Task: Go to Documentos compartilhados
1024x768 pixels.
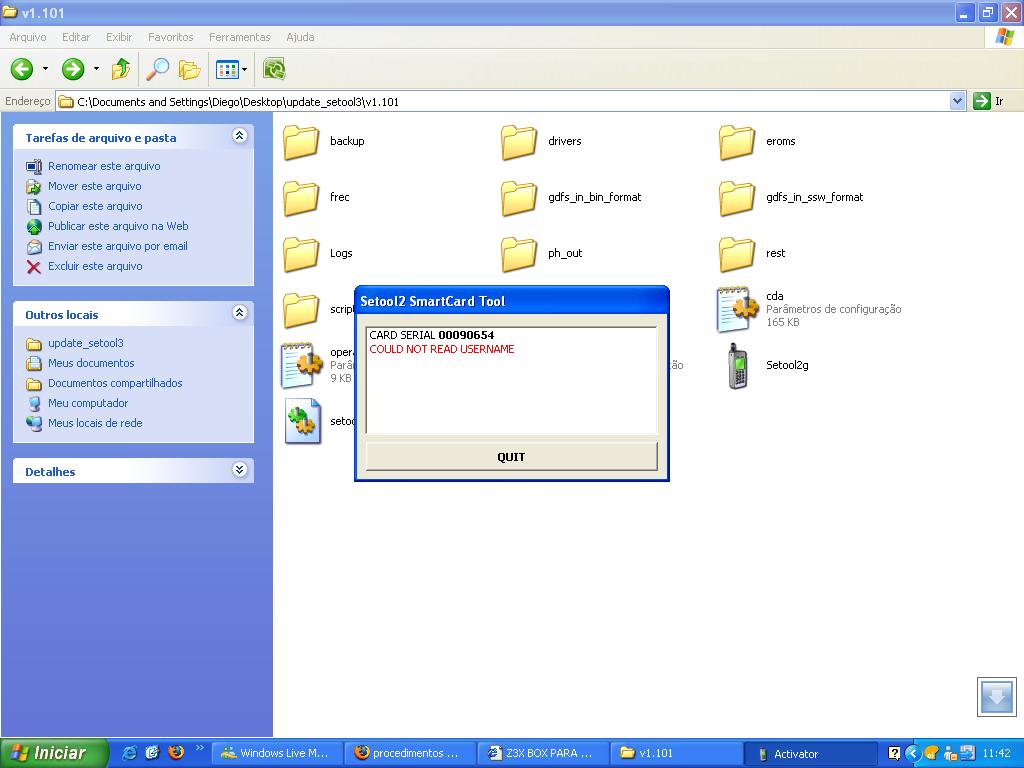Action: pos(115,383)
